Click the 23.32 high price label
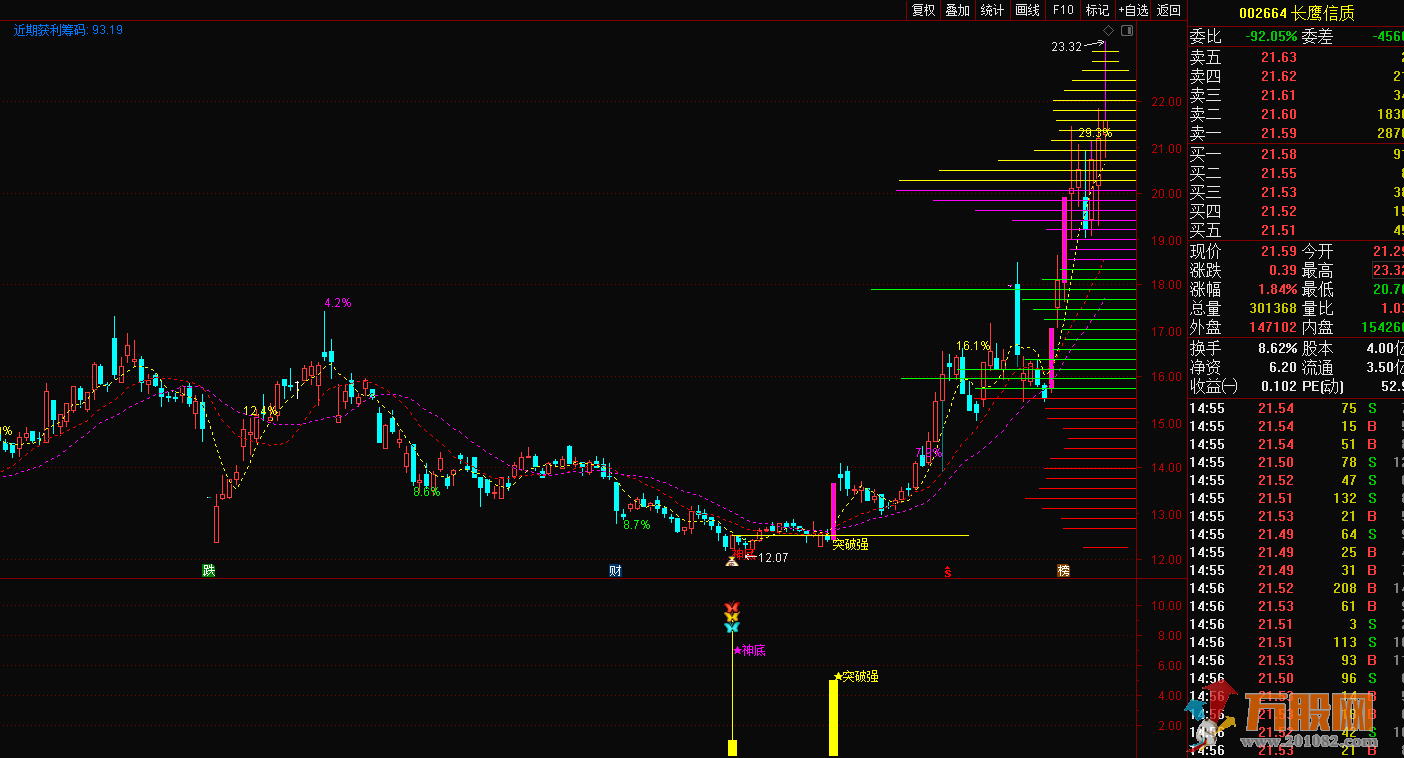Screen dimensions: 1404x758 pos(1067,47)
